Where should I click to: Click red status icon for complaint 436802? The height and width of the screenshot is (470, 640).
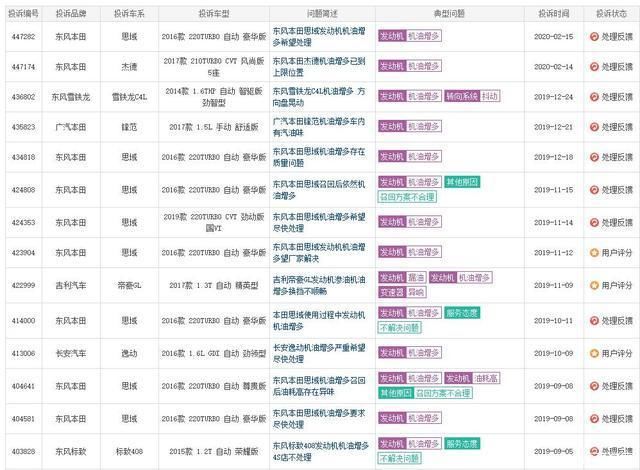[x=594, y=97]
